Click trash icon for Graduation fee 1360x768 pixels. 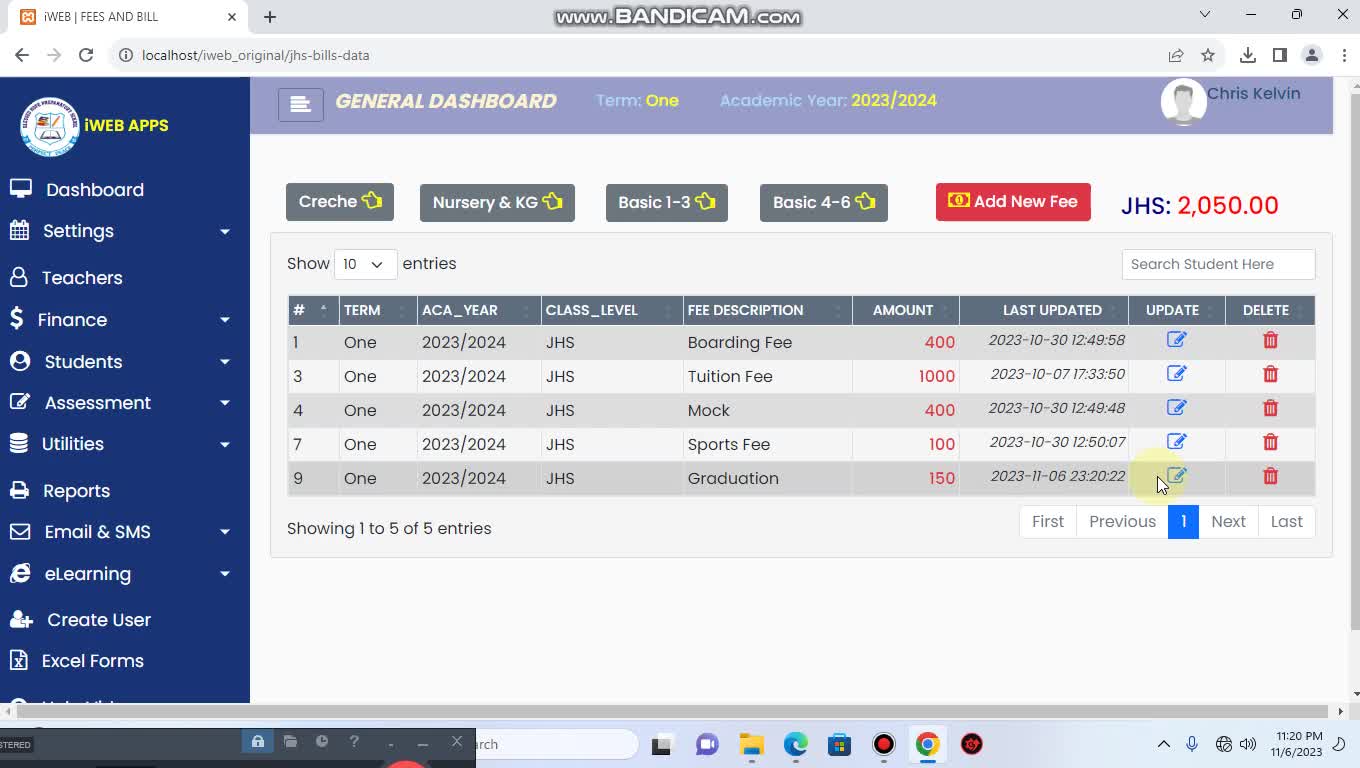[x=1270, y=476]
